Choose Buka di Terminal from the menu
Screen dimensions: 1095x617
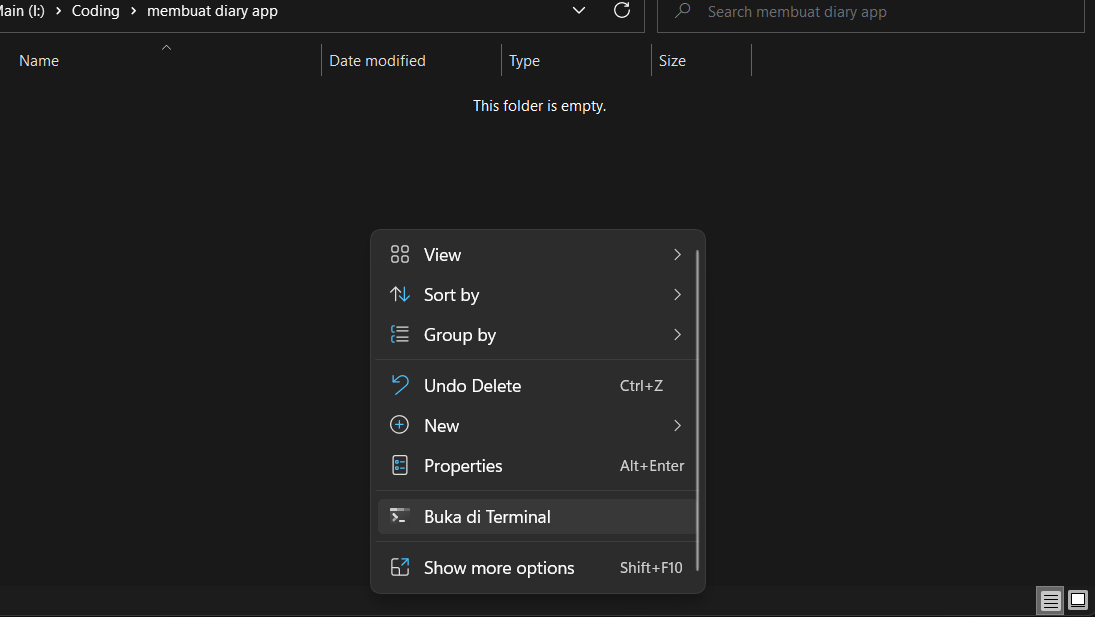[x=488, y=516]
